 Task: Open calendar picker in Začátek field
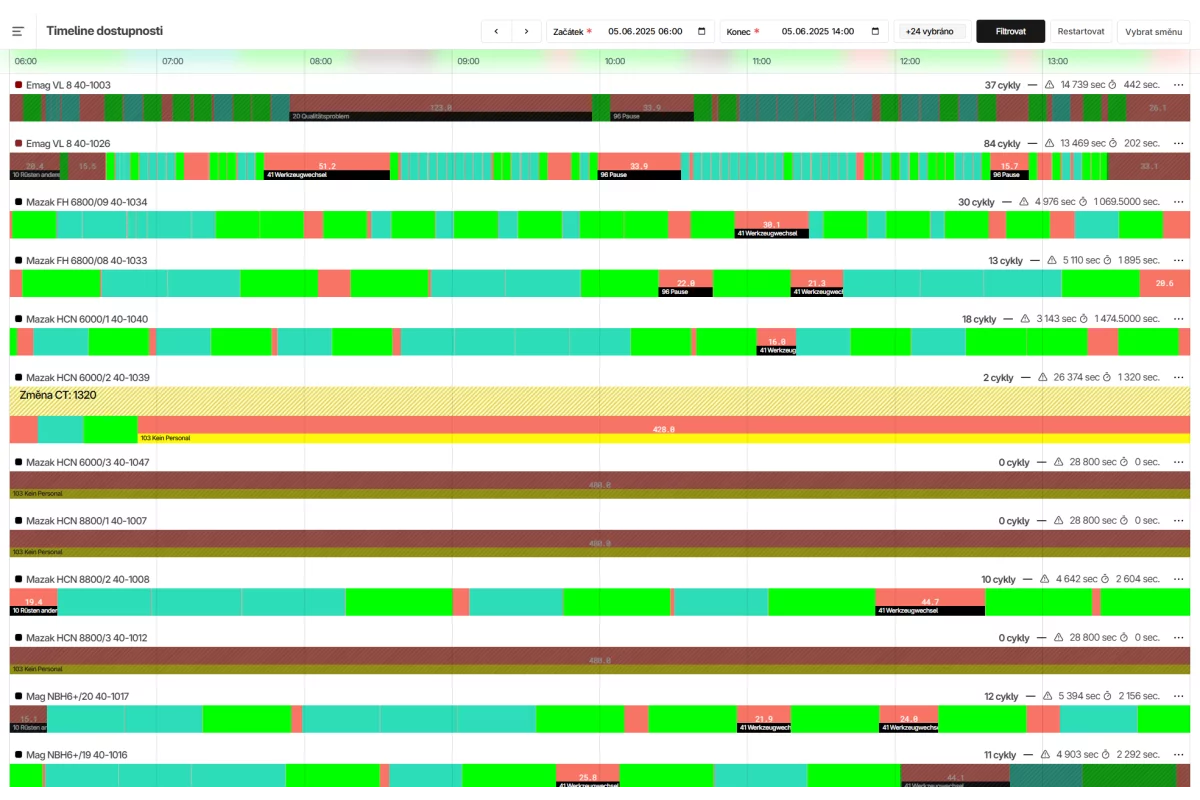[x=701, y=31]
